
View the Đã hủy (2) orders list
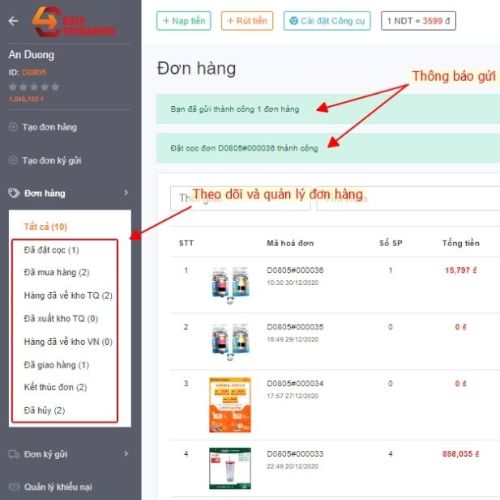click(44, 410)
